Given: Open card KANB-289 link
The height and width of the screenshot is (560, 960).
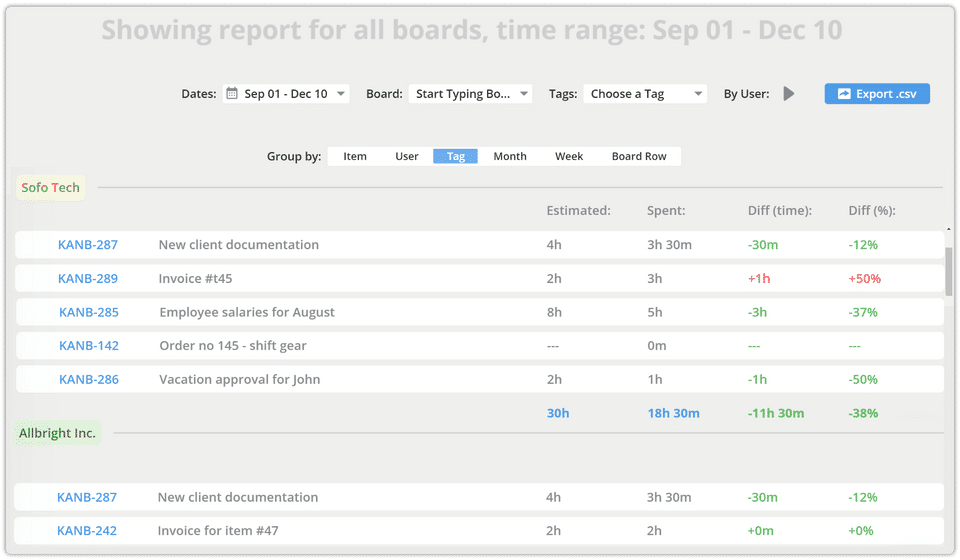Looking at the screenshot, I should [88, 279].
